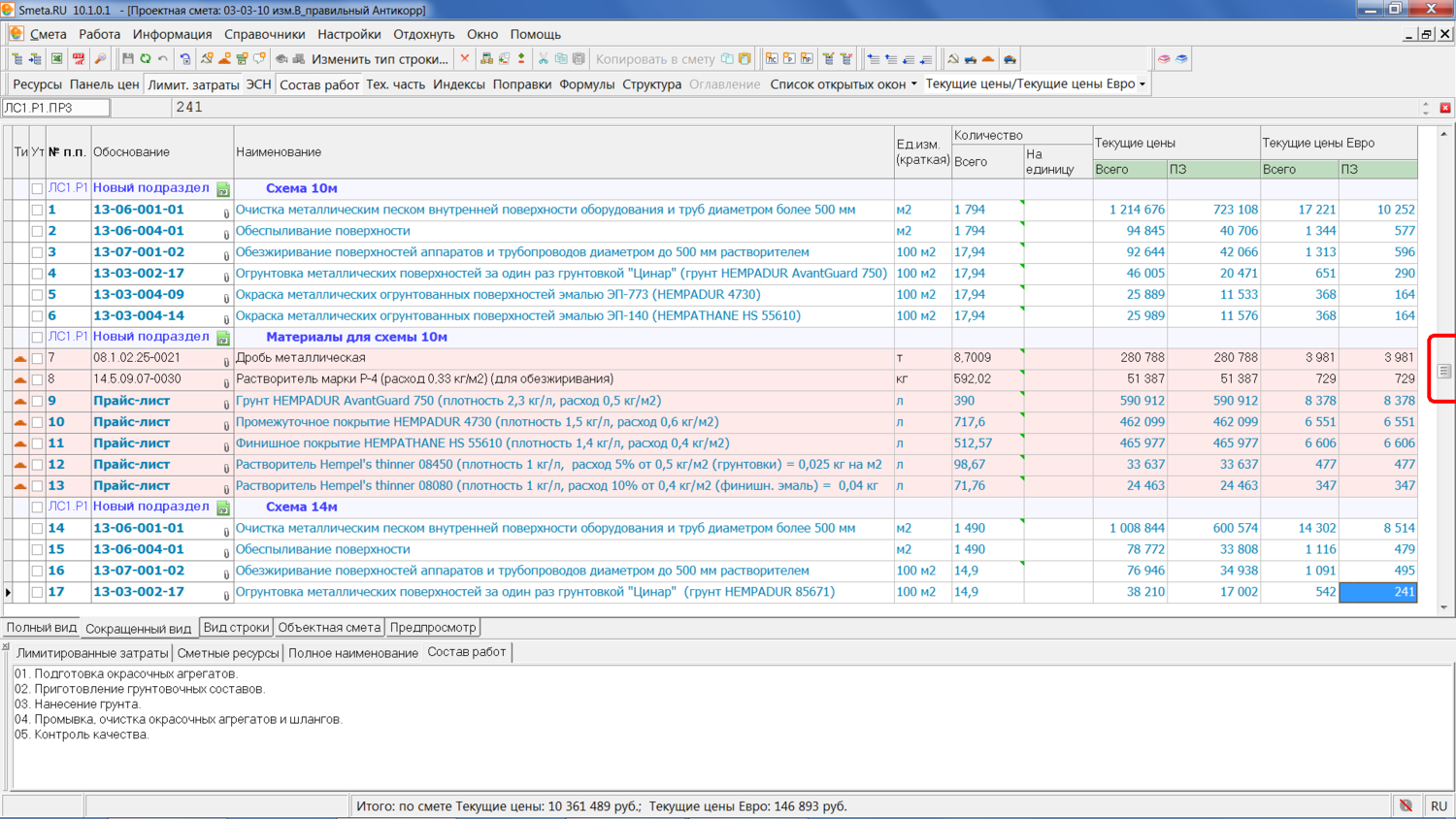Click the Изменить тип строки button
1456x819 pixels.
[380, 59]
